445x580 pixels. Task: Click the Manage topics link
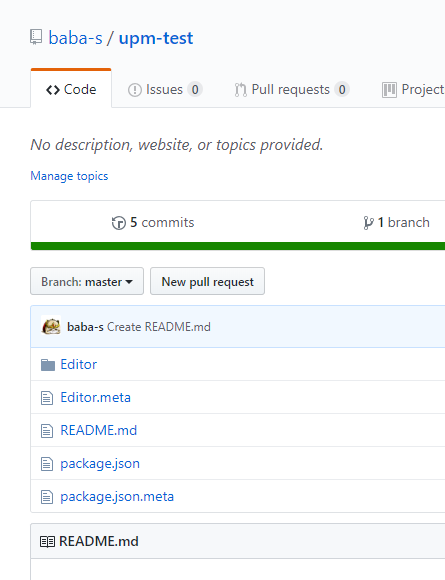(x=69, y=176)
